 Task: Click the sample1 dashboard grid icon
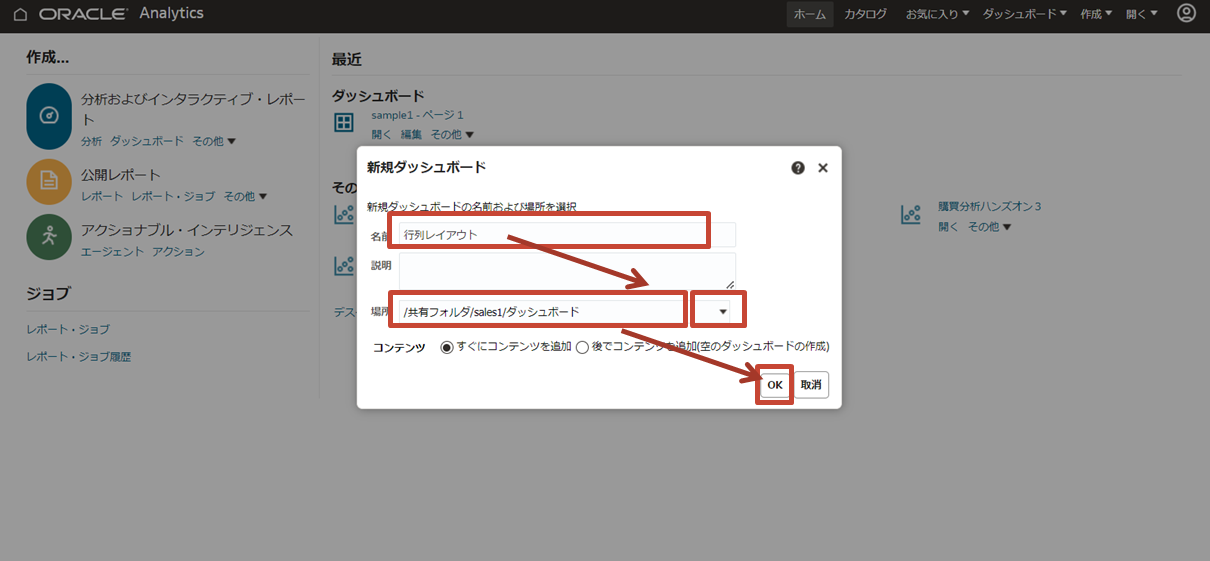(344, 123)
